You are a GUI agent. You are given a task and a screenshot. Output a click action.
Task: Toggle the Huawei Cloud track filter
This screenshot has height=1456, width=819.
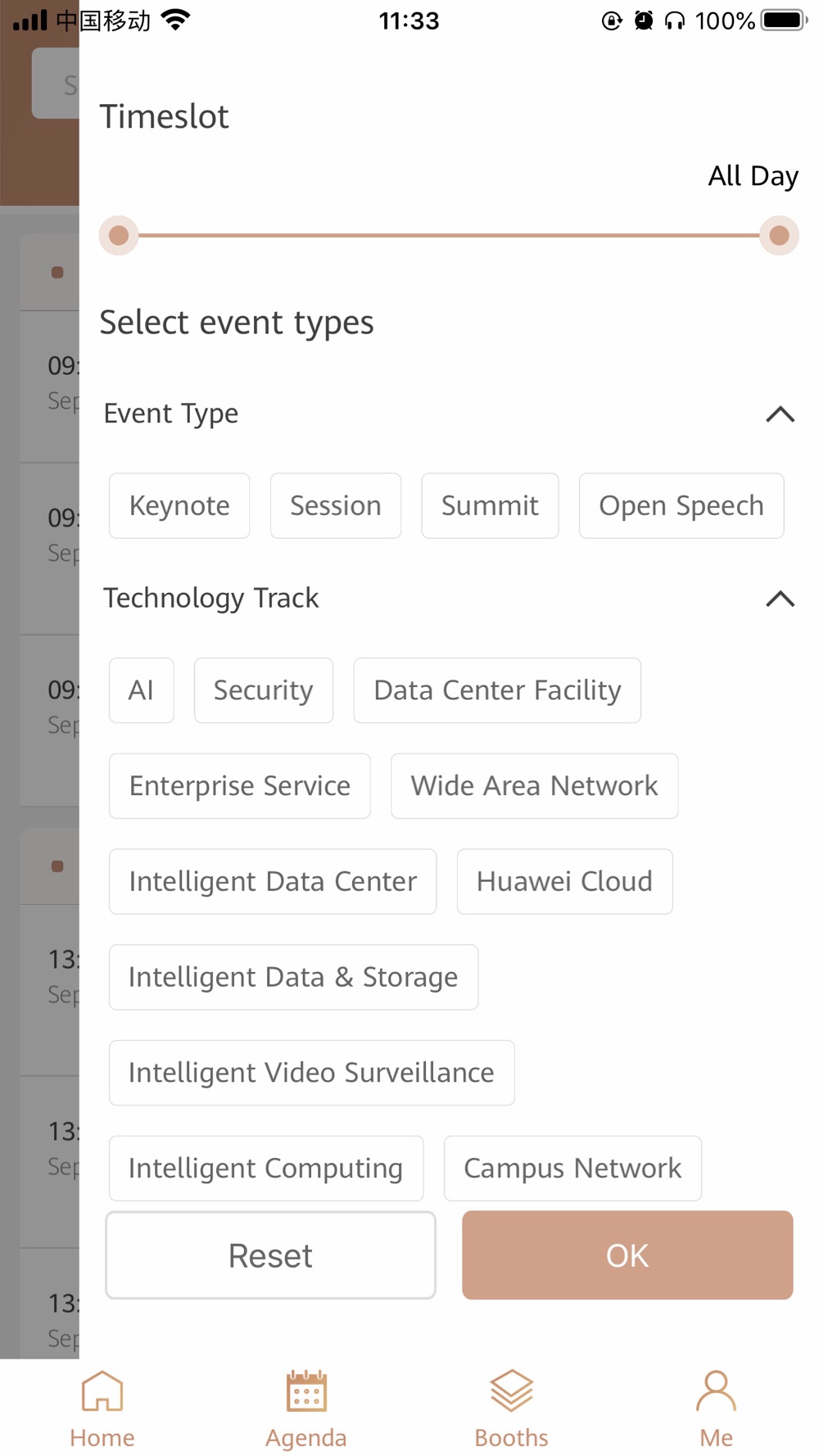click(x=565, y=881)
